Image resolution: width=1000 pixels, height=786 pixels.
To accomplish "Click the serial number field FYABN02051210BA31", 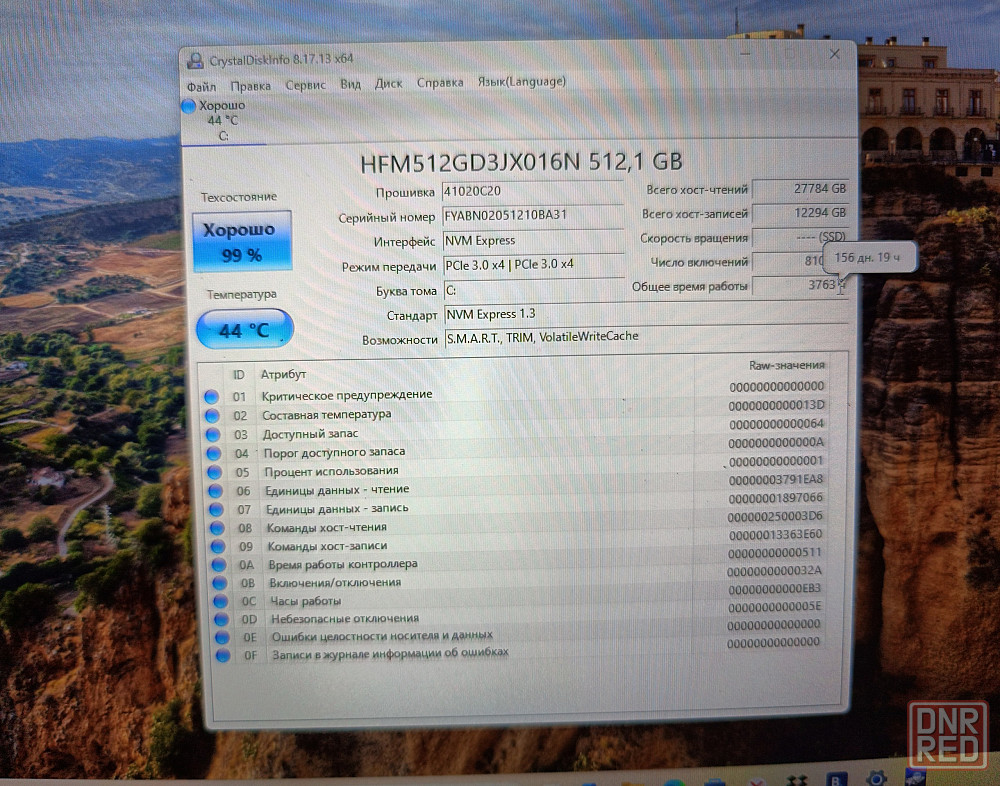I will 518,216.
